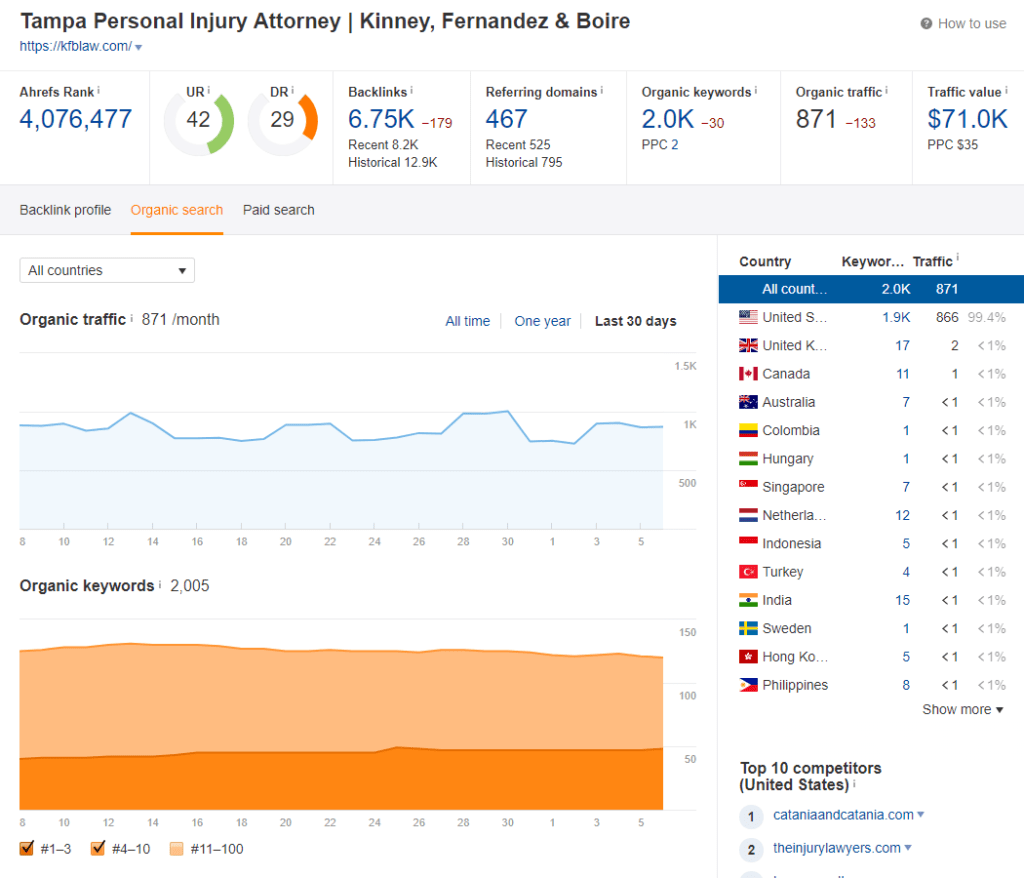Click the United Kingdom flag icon

(x=748, y=345)
